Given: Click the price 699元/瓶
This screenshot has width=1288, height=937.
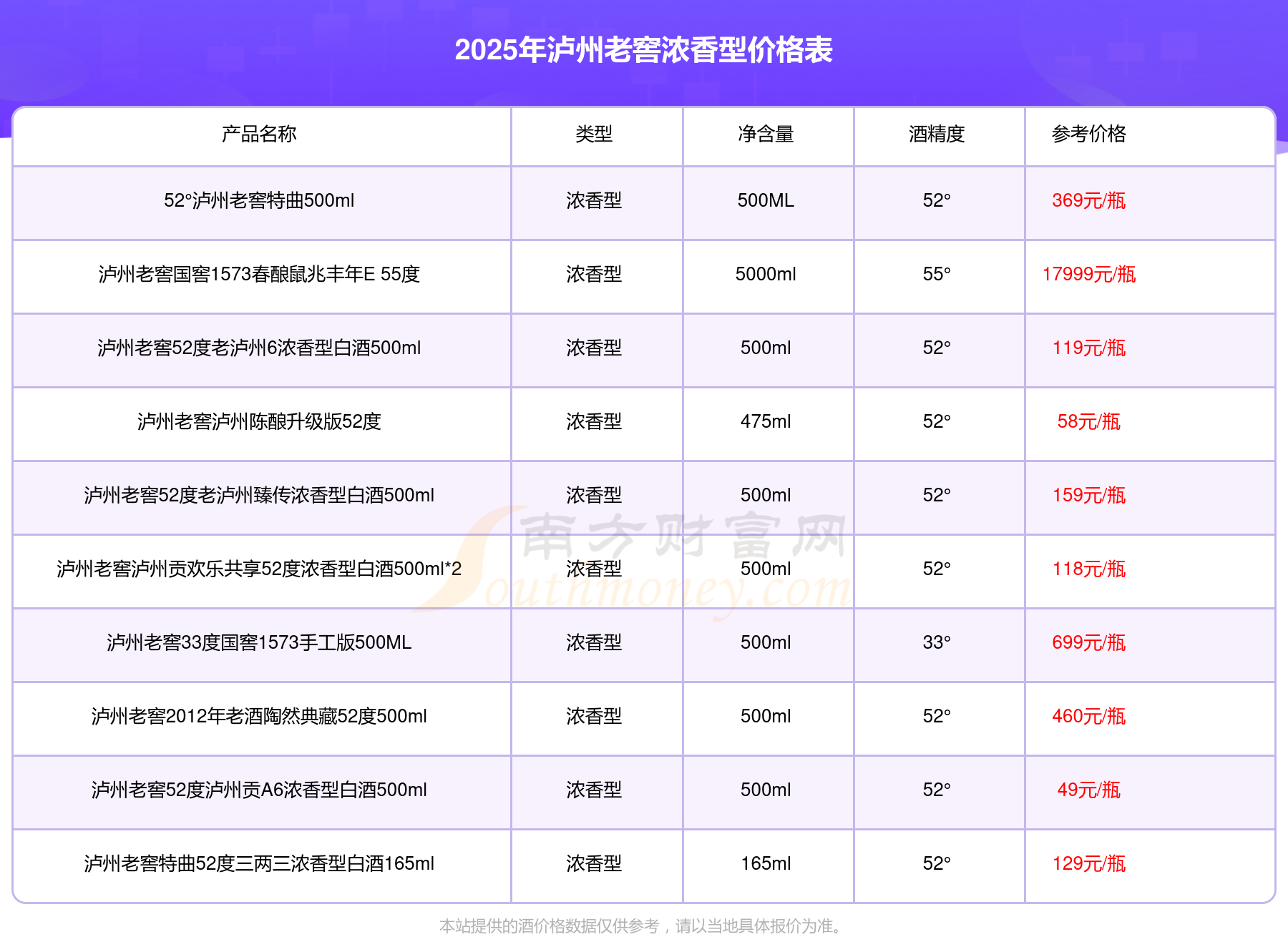Looking at the screenshot, I should 1089,642.
